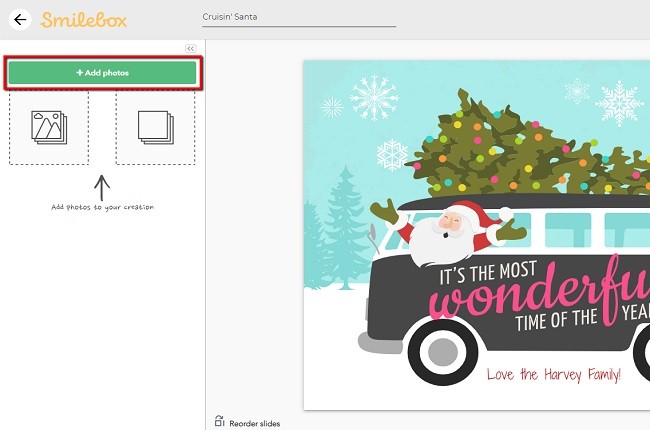
Task: Open the Smilebox logo home link
Action: coord(83,20)
